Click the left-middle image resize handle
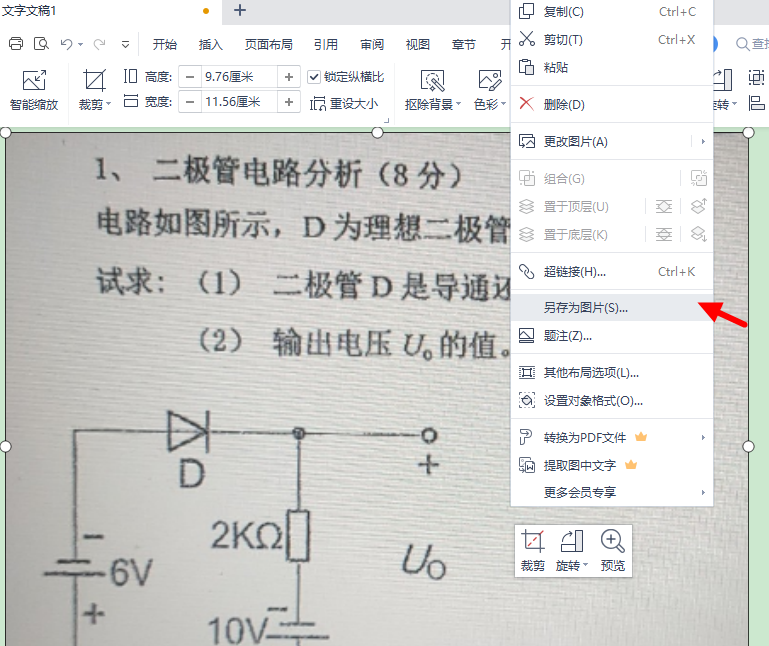This screenshot has height=646, width=769. point(5,446)
